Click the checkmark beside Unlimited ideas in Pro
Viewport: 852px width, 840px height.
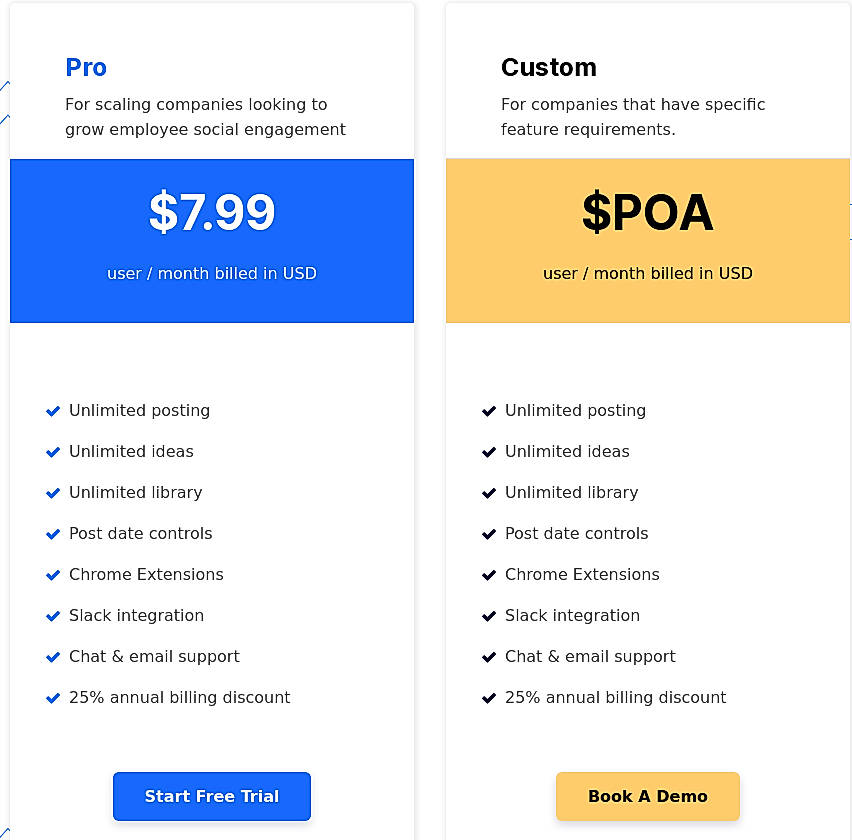click(x=53, y=451)
